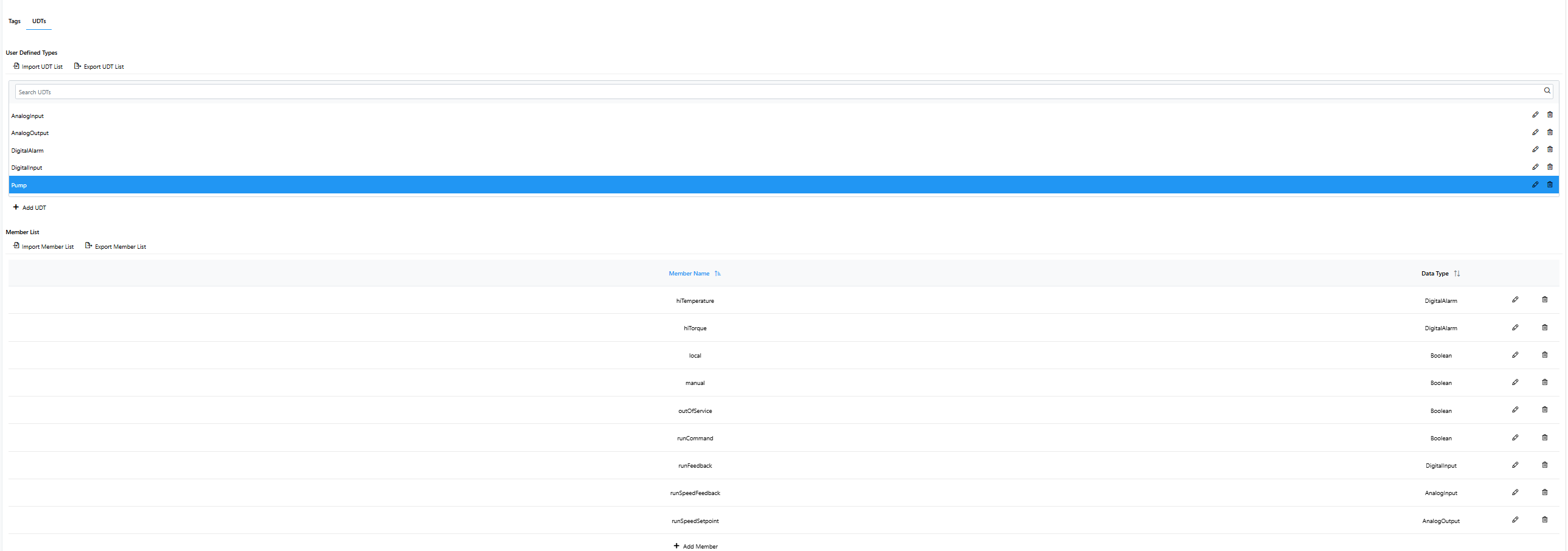
Task: Click the hiTorque member name
Action: pos(695,328)
